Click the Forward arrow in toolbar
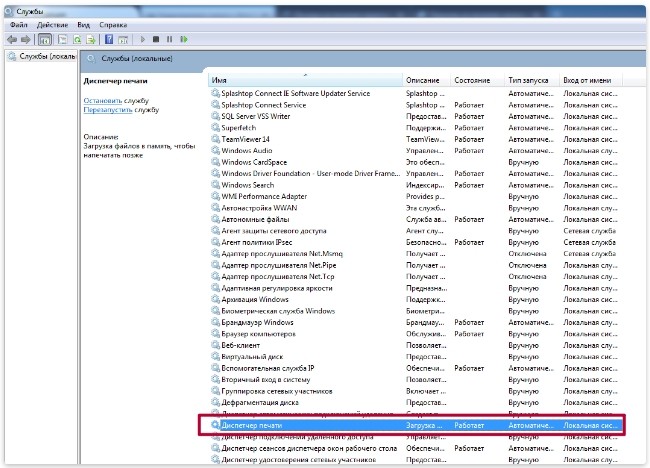 click(x=25, y=39)
